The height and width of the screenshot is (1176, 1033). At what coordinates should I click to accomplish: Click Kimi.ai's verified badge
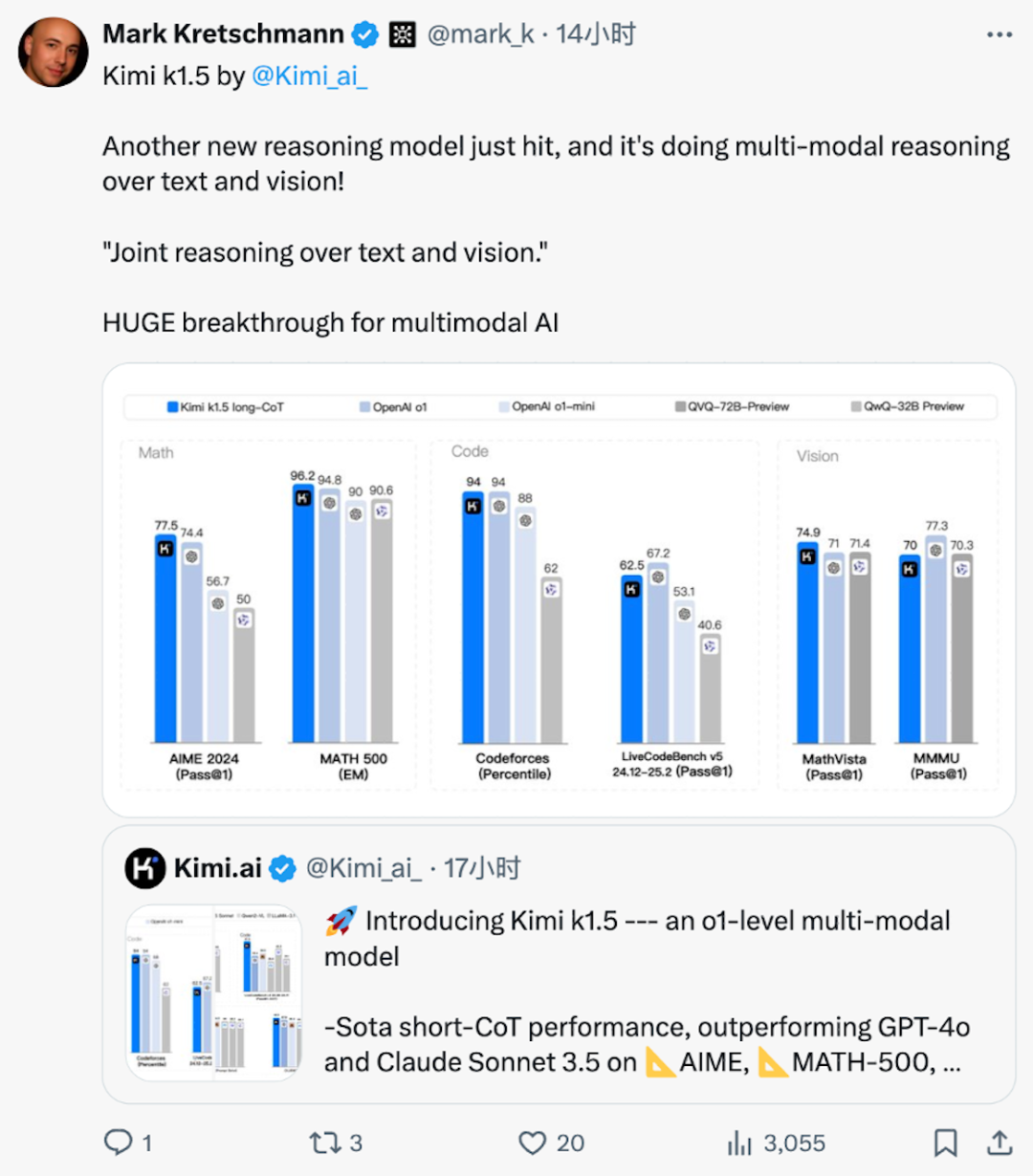[281, 868]
